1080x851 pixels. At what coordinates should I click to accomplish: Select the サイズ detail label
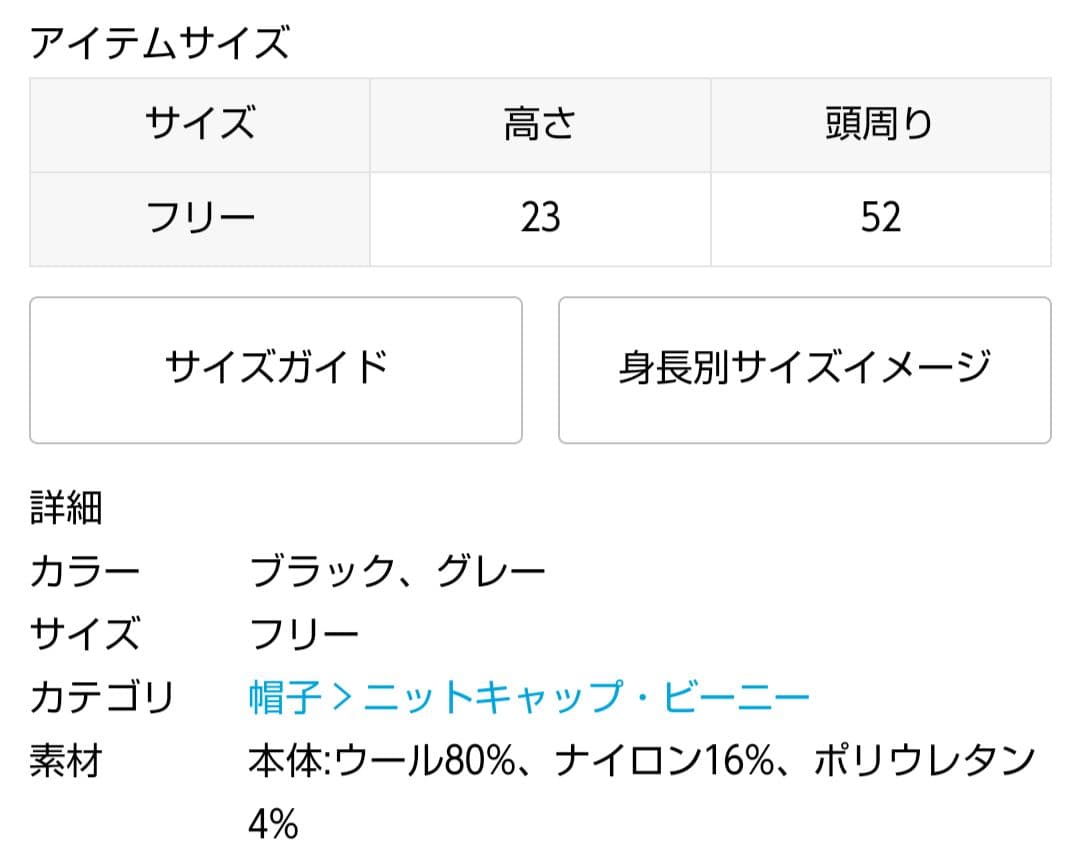point(90,630)
